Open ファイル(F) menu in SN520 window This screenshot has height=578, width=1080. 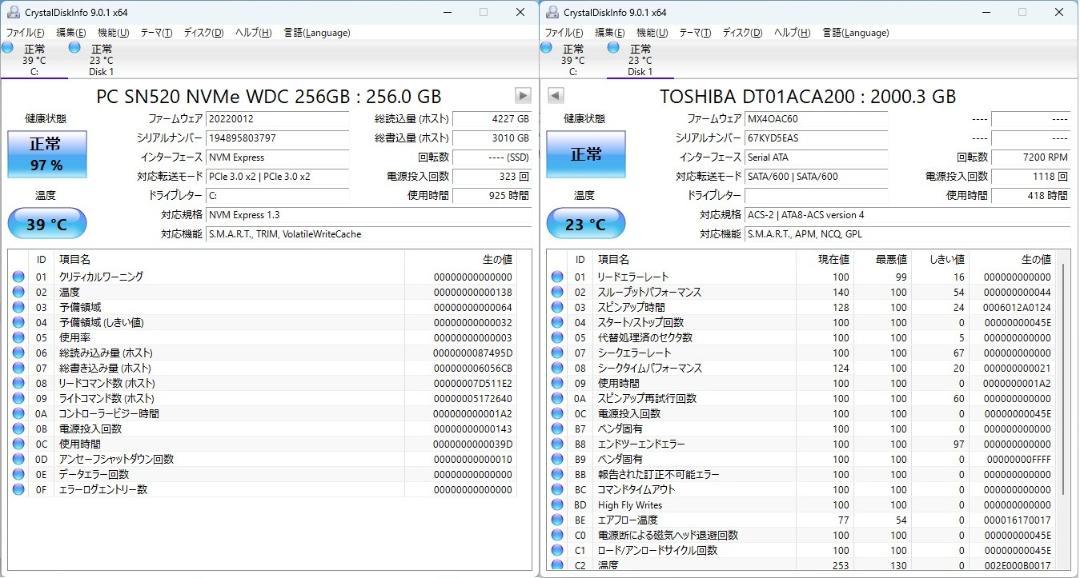[x=25, y=32]
